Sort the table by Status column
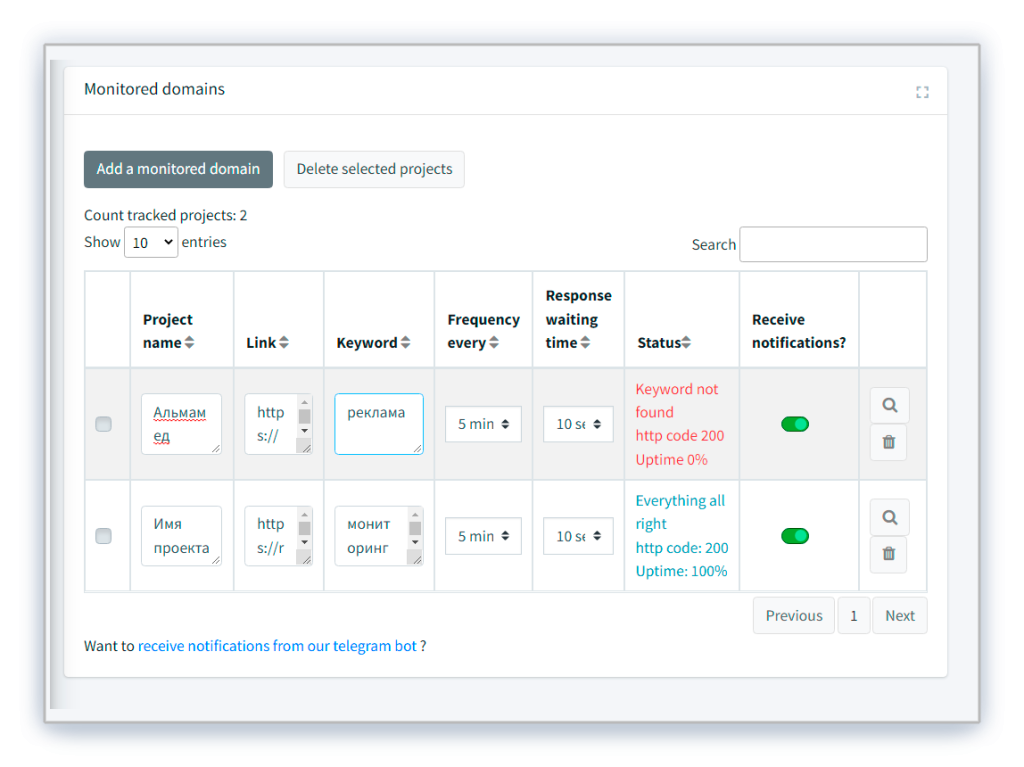The width and height of the screenshot is (1024, 767). pyautogui.click(x=687, y=343)
